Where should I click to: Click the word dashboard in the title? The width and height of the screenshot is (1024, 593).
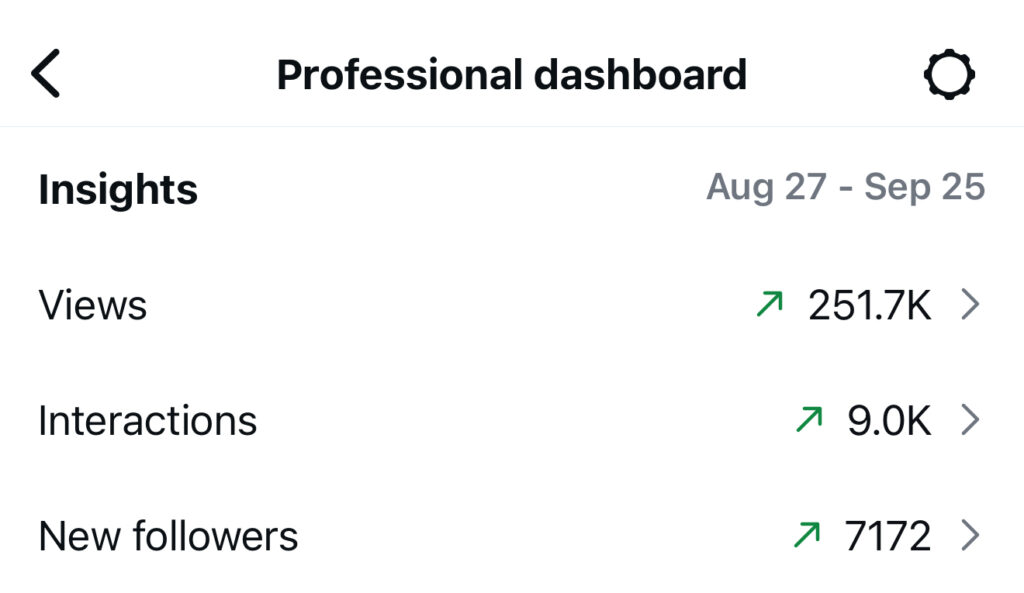pos(640,75)
